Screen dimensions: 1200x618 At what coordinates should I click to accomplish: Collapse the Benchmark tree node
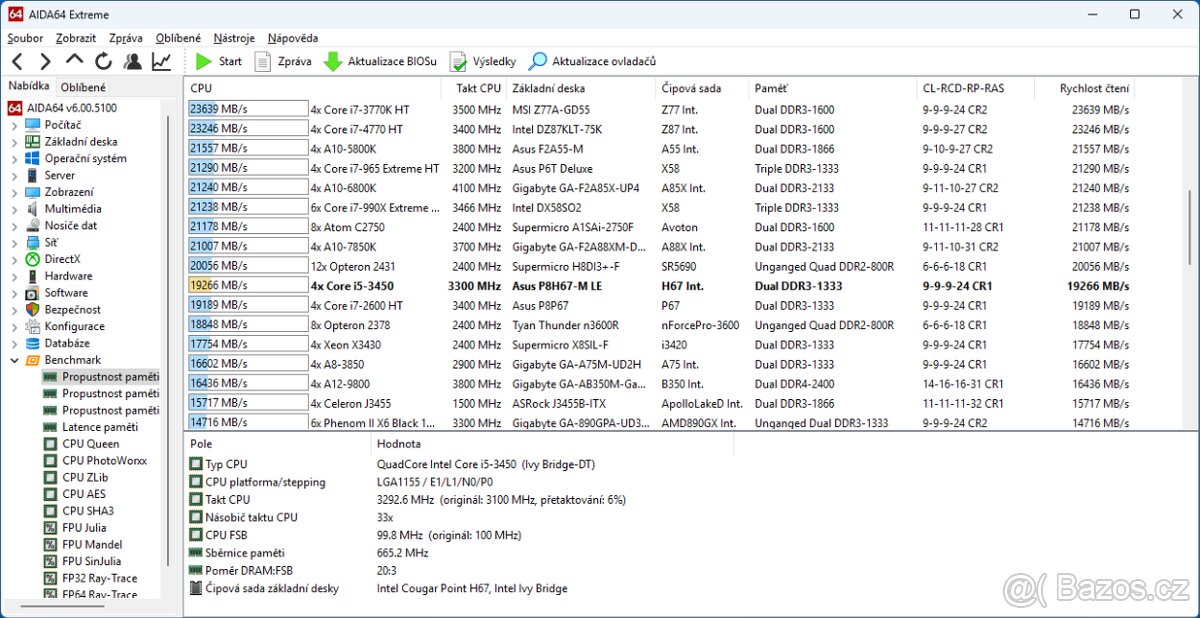[x=14, y=360]
